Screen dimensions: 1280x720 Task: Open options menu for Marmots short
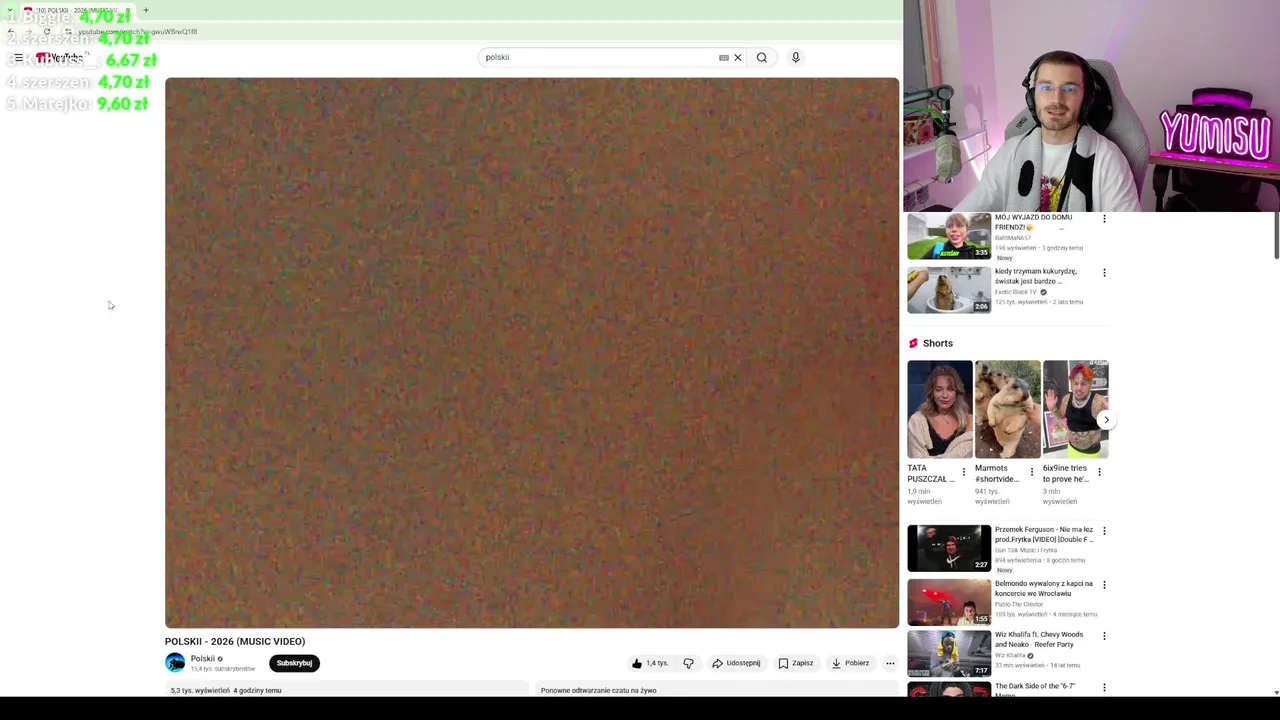1032,472
